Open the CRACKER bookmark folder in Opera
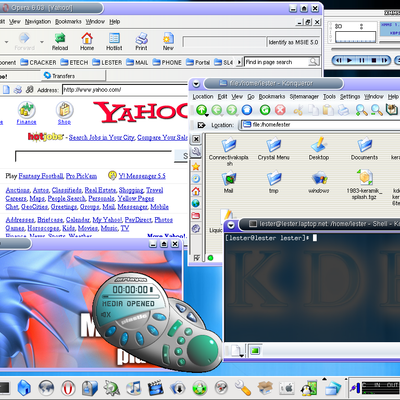Image resolution: width=400 pixels, height=400 pixels. click(x=38, y=62)
